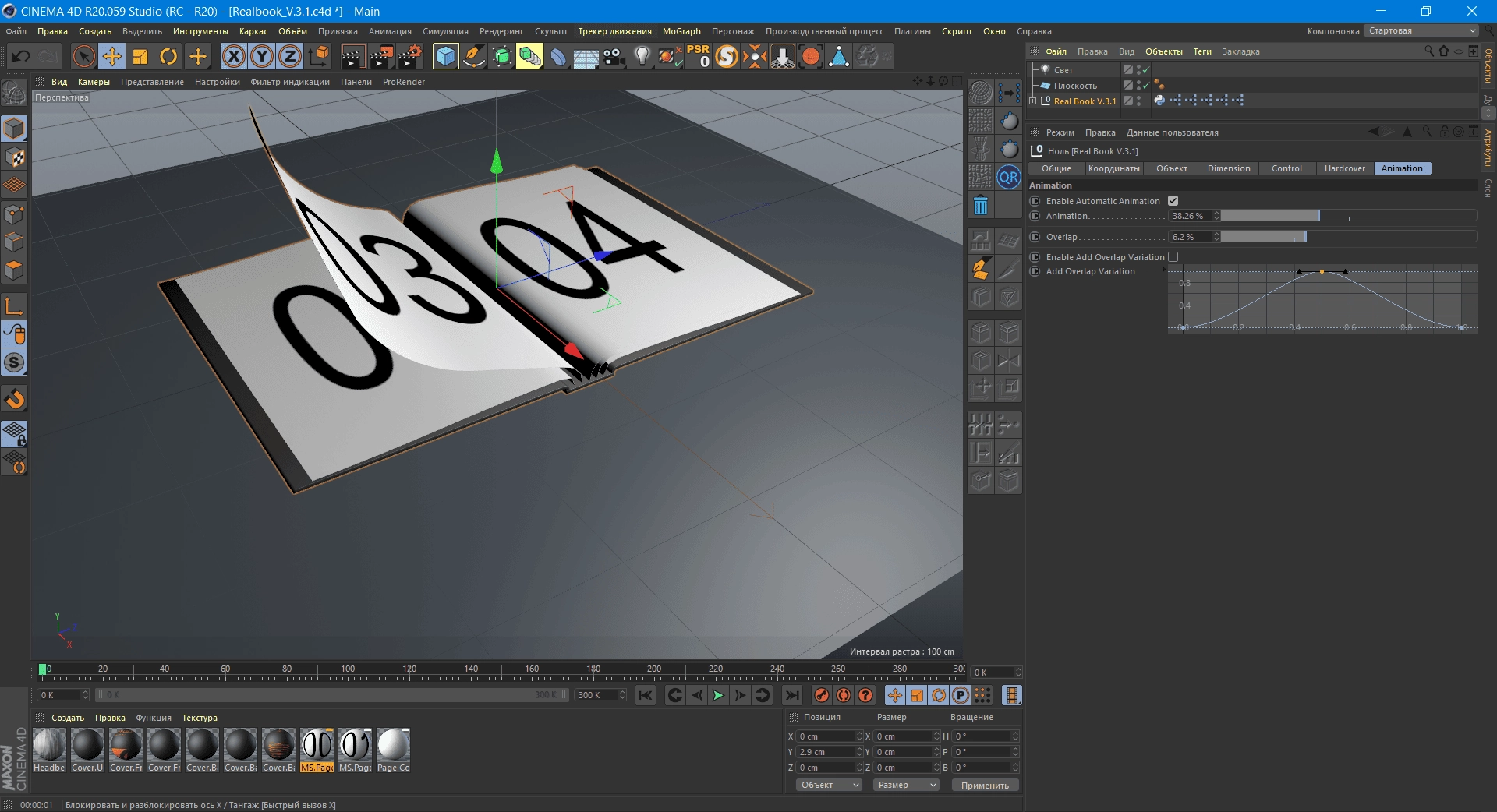Expand Real Book V.3.1 tree item
Screen dimensions: 1497x812
coord(1033,101)
